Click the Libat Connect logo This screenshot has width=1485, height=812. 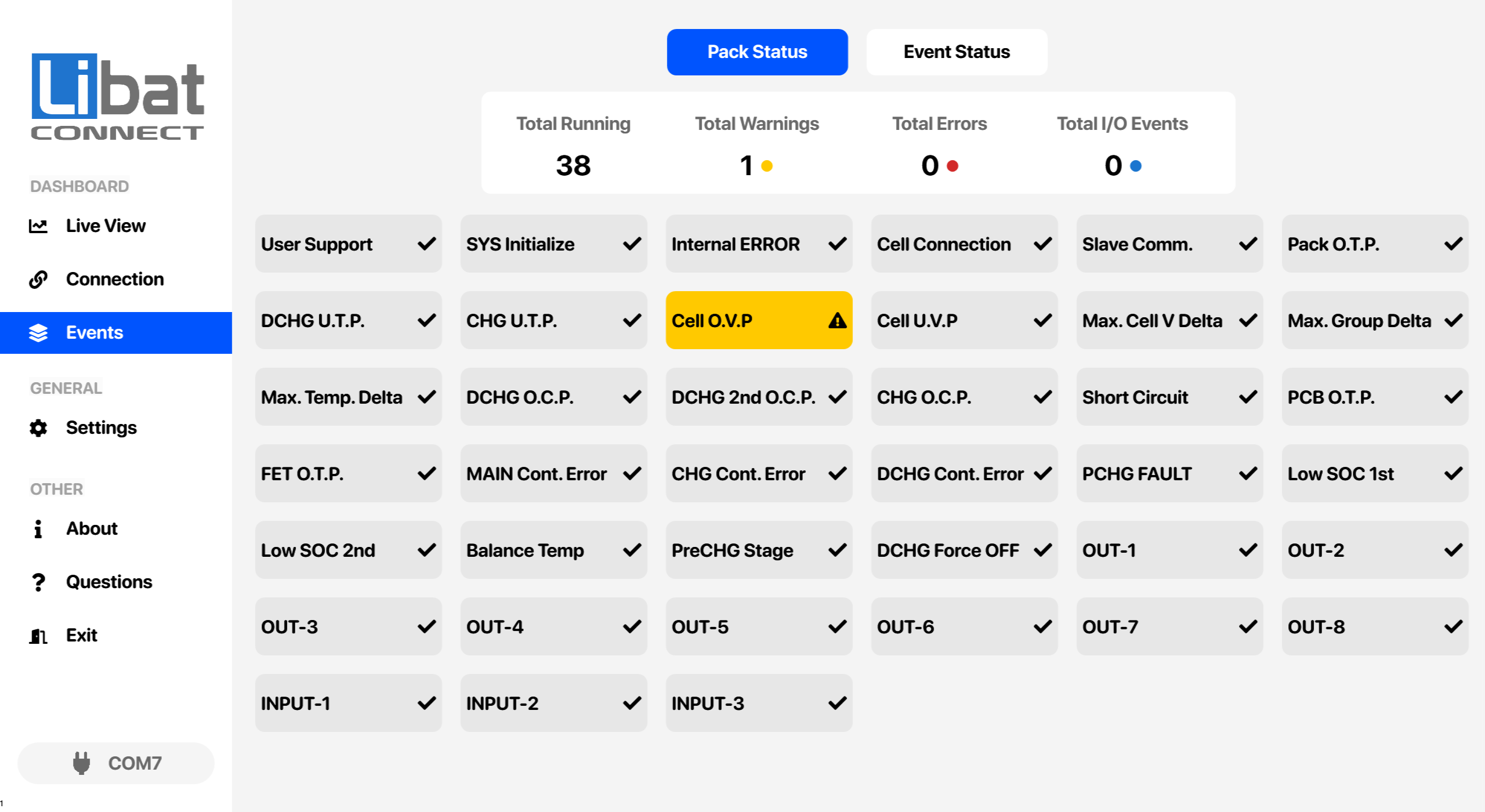tap(117, 97)
